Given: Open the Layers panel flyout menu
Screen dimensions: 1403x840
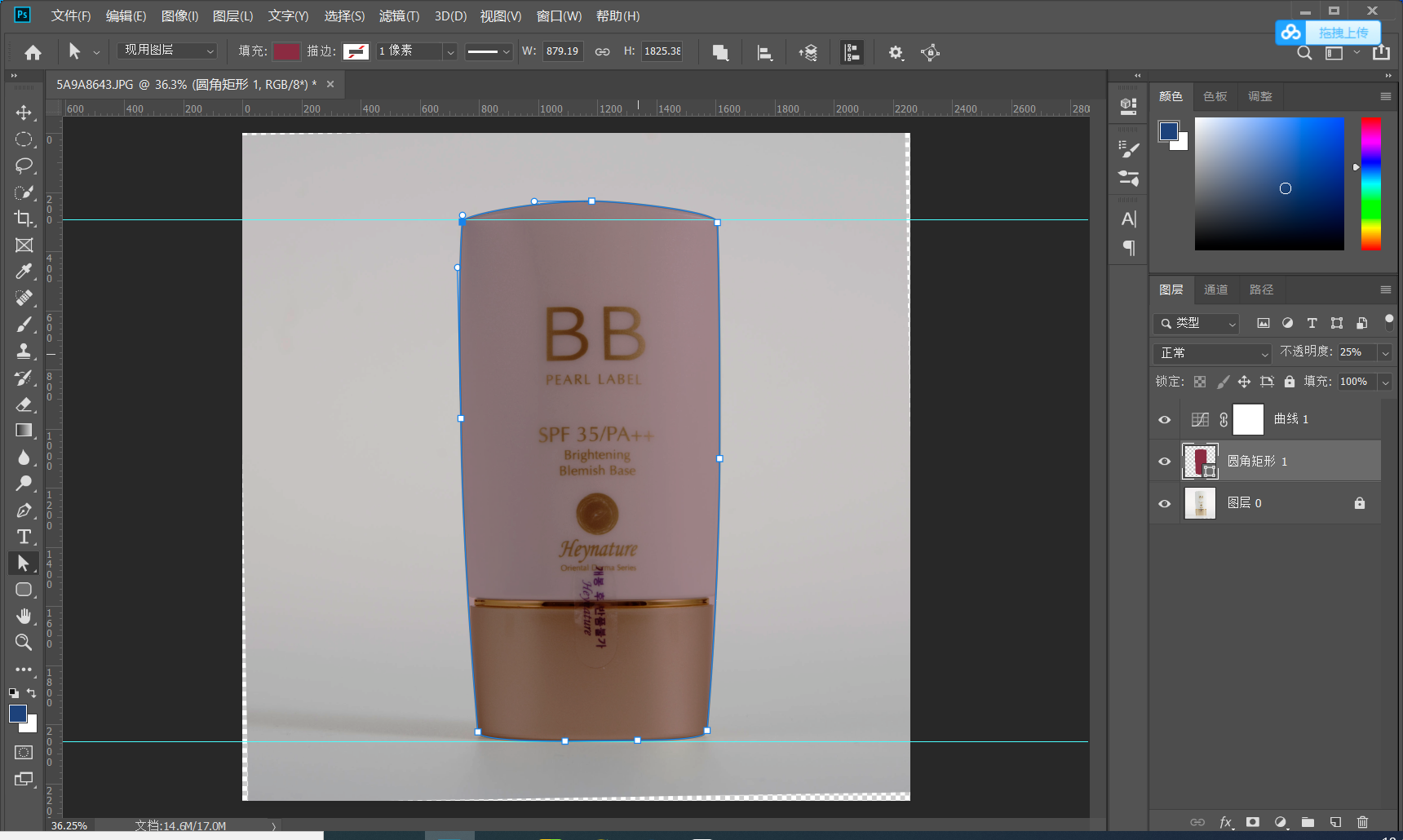Looking at the screenshot, I should (x=1385, y=290).
